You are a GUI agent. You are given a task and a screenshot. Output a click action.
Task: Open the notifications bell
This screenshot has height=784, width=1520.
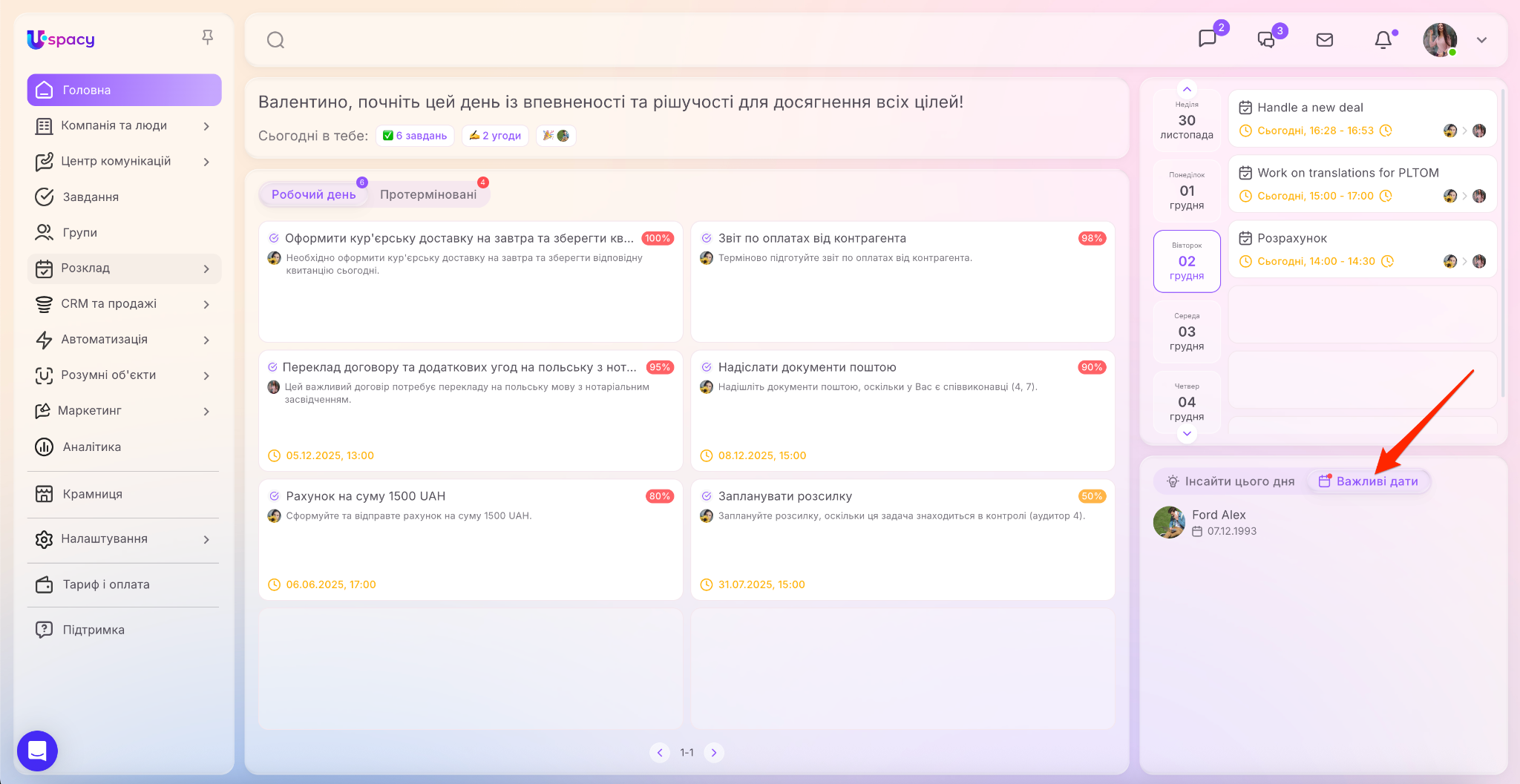coord(1383,40)
